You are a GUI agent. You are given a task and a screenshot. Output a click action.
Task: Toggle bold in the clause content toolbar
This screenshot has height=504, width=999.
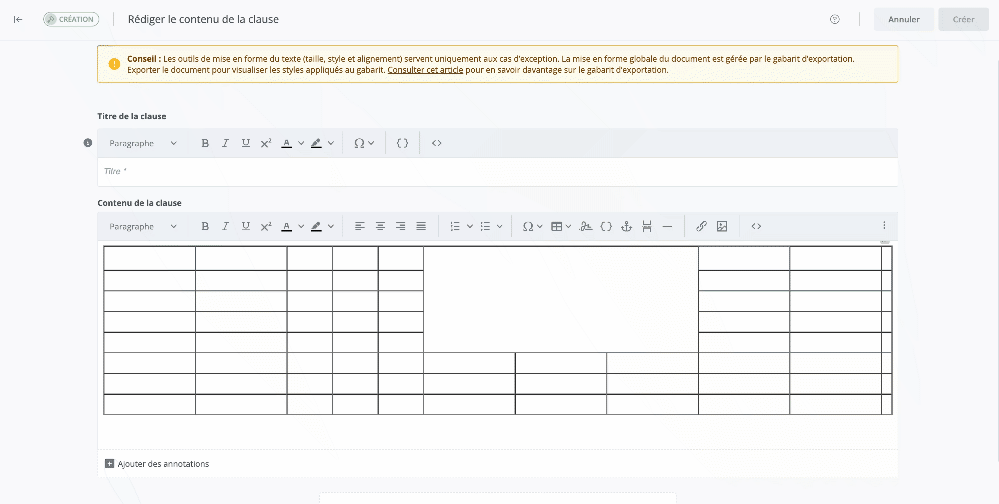[205, 226]
